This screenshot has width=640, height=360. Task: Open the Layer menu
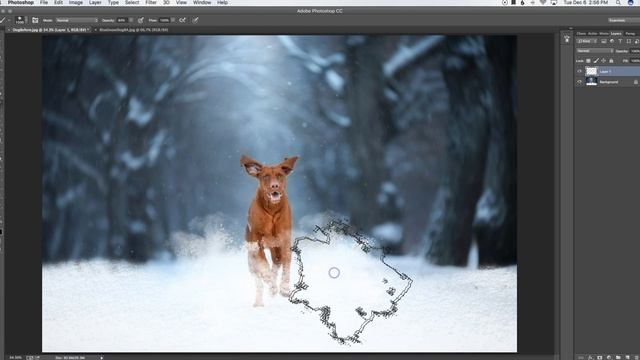coord(95,2)
